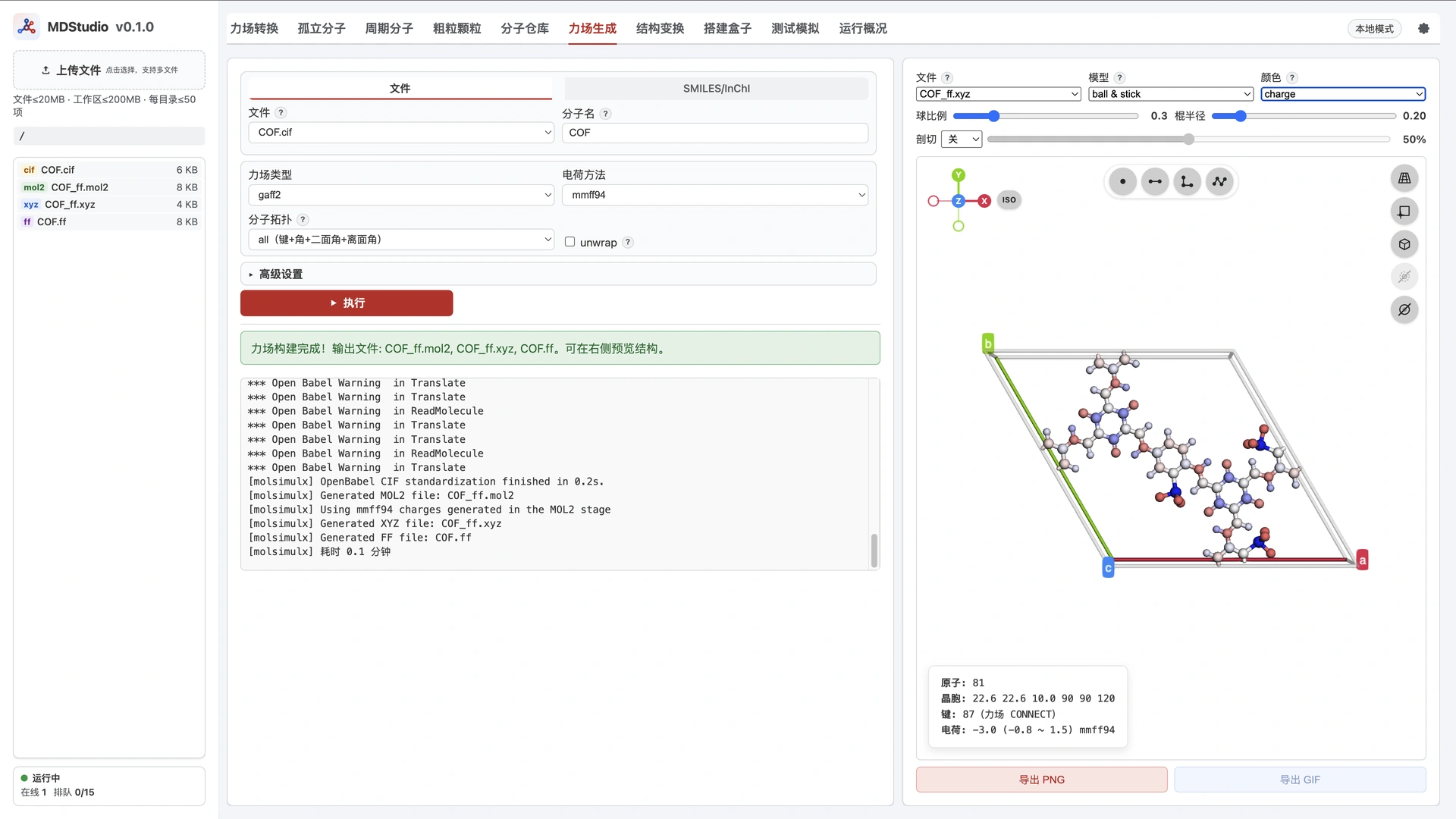Click the upload file arrow icon
This screenshot has height=819, width=1456.
tap(45, 70)
